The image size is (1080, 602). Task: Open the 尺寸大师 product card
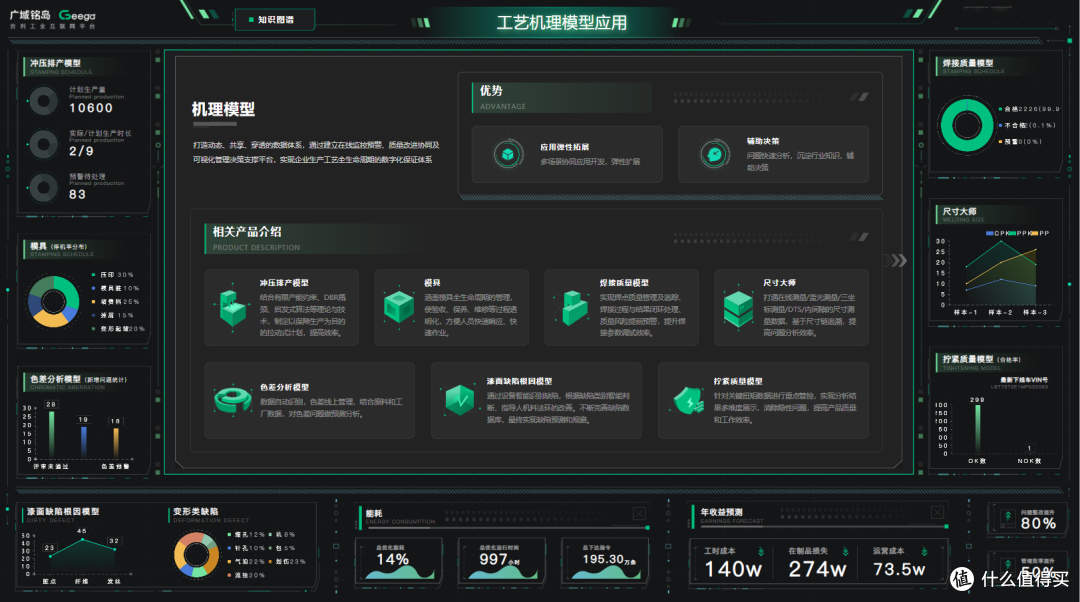791,308
